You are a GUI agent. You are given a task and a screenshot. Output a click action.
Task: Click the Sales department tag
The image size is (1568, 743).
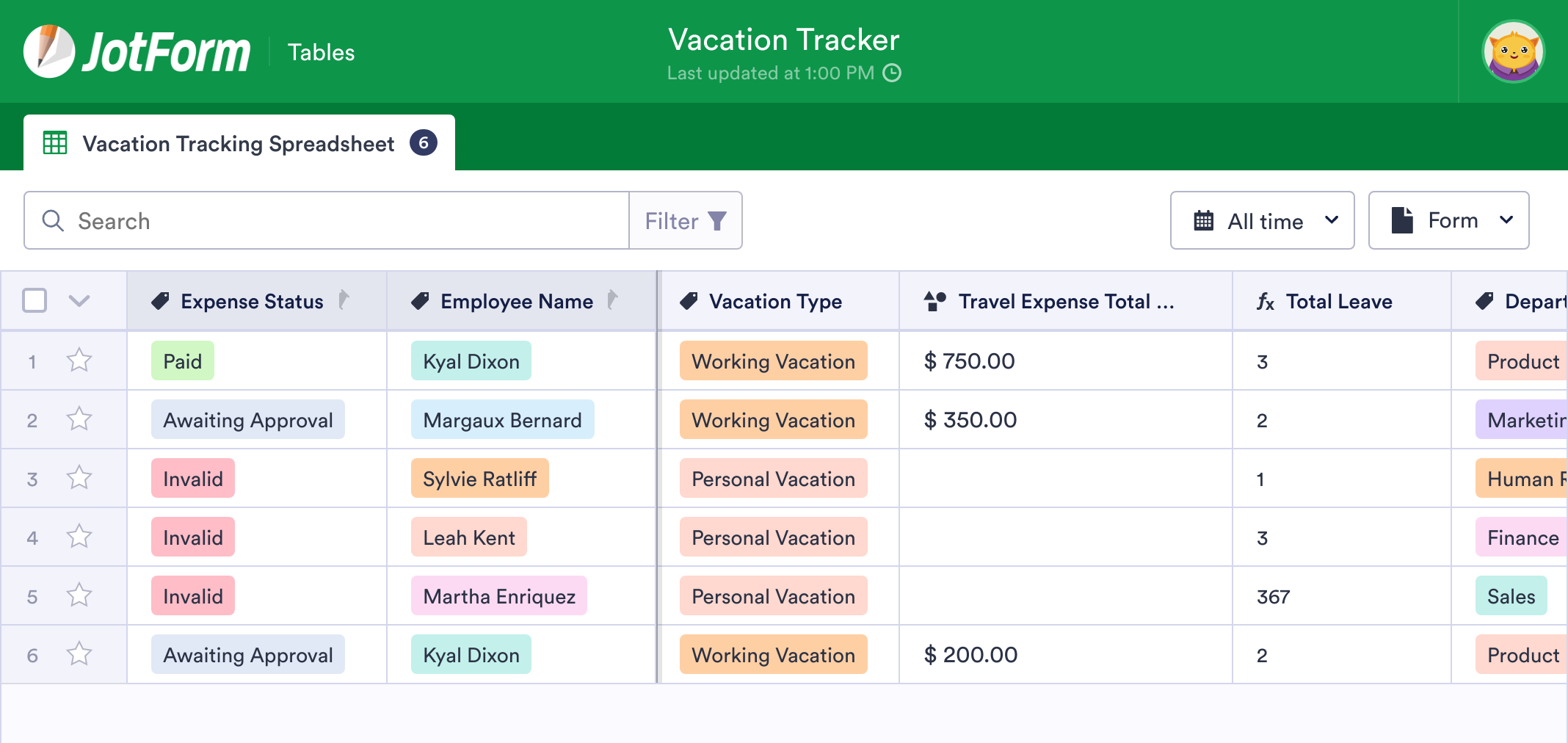[x=1511, y=595]
